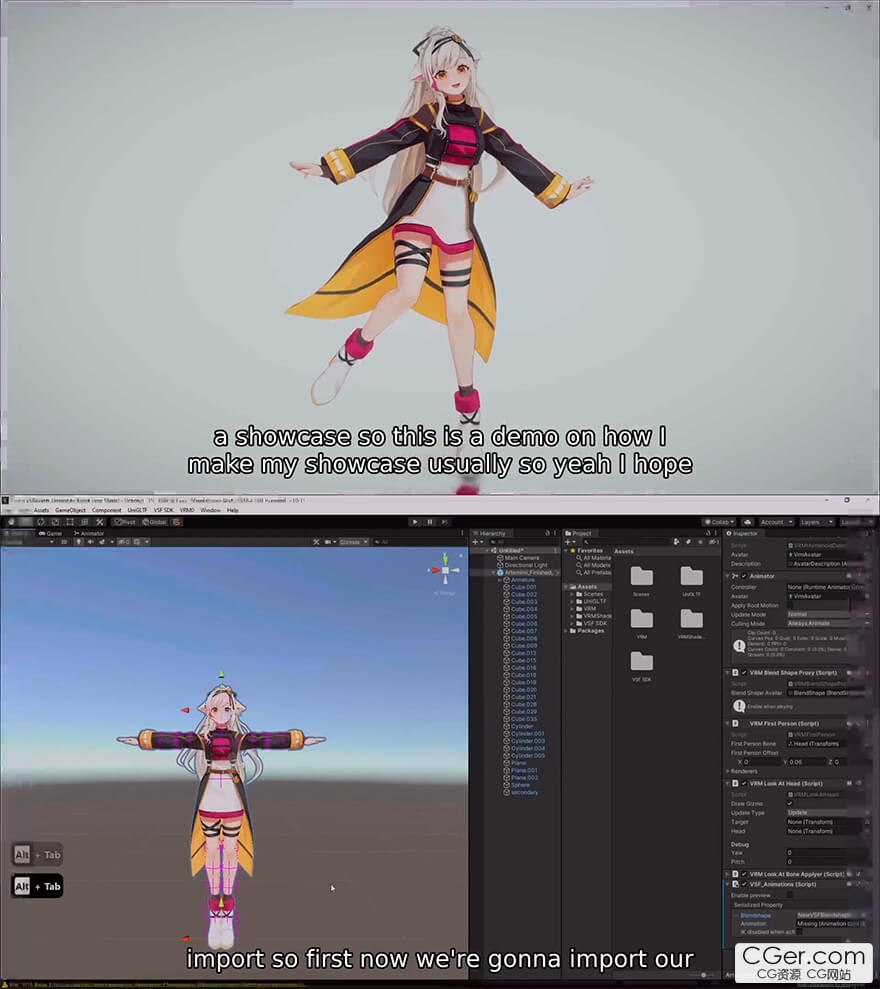880x989 pixels.
Task: Select Scenes folder in Project tree
Action: coord(589,594)
